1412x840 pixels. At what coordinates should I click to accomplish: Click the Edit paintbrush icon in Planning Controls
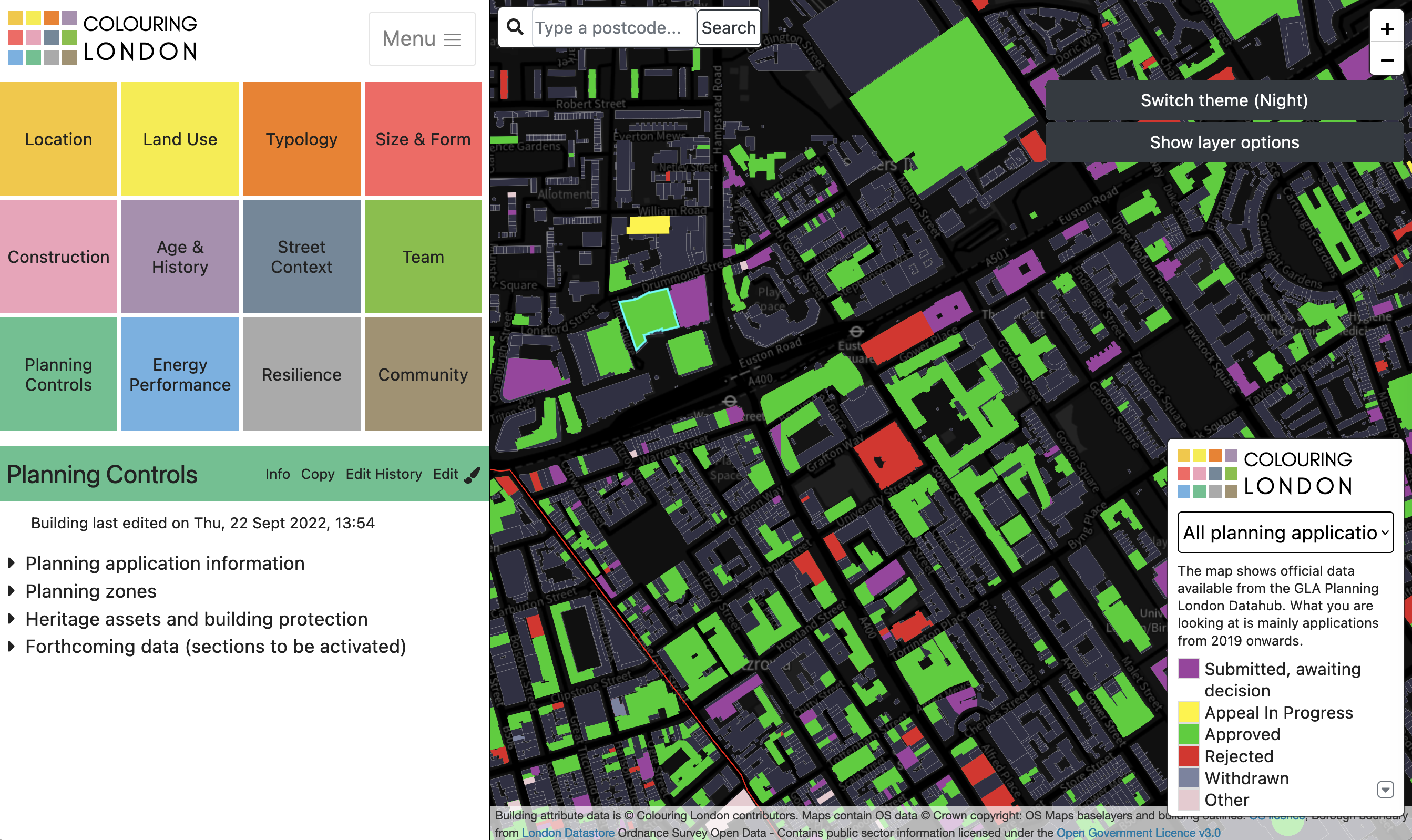[x=473, y=473]
